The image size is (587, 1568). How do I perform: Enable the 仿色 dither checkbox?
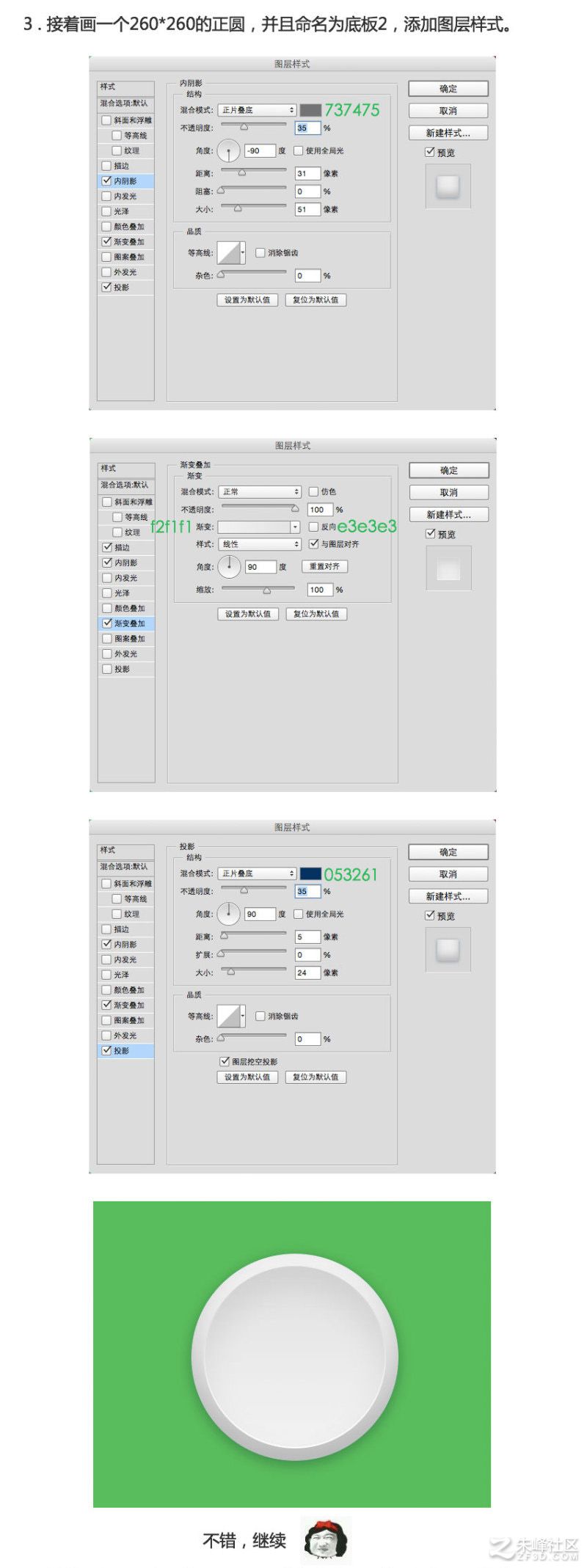[313, 491]
